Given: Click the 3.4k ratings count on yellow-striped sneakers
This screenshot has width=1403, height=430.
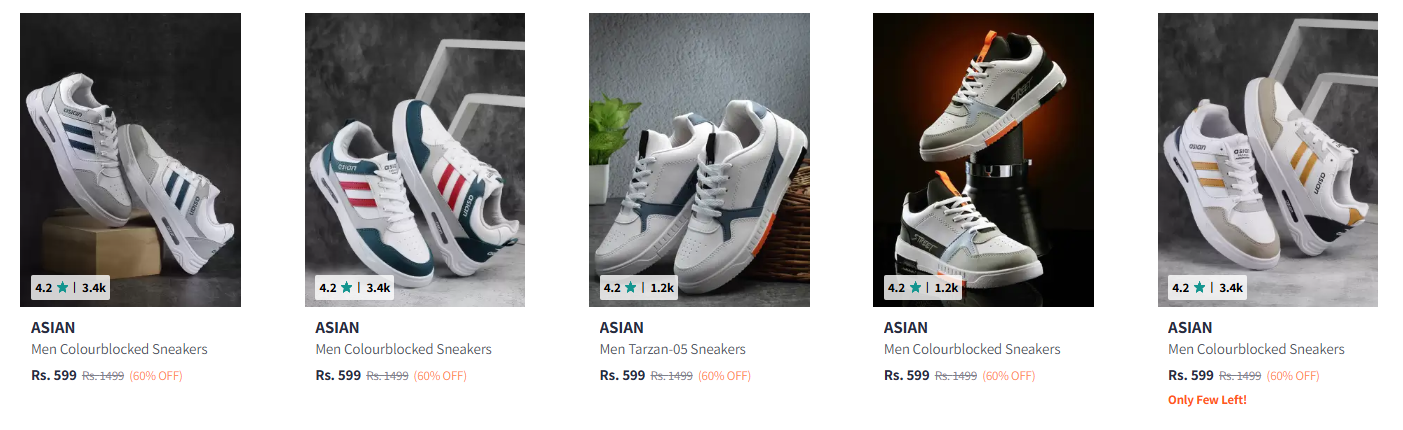Looking at the screenshot, I should 1230,288.
